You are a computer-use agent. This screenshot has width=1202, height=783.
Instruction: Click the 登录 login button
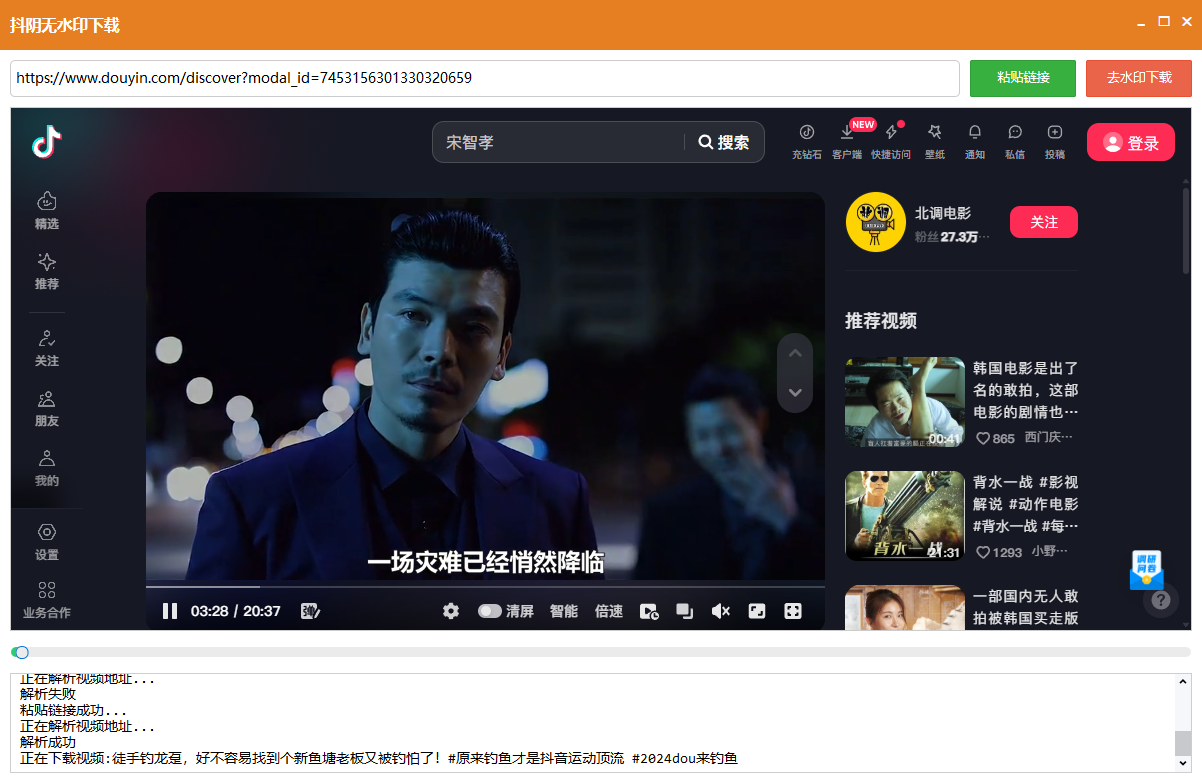1131,142
